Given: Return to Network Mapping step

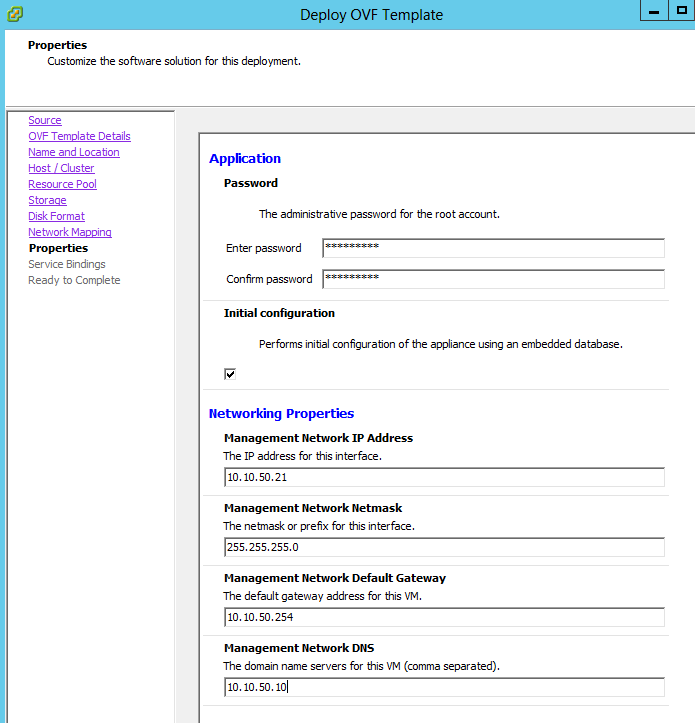Looking at the screenshot, I should [x=69, y=232].
